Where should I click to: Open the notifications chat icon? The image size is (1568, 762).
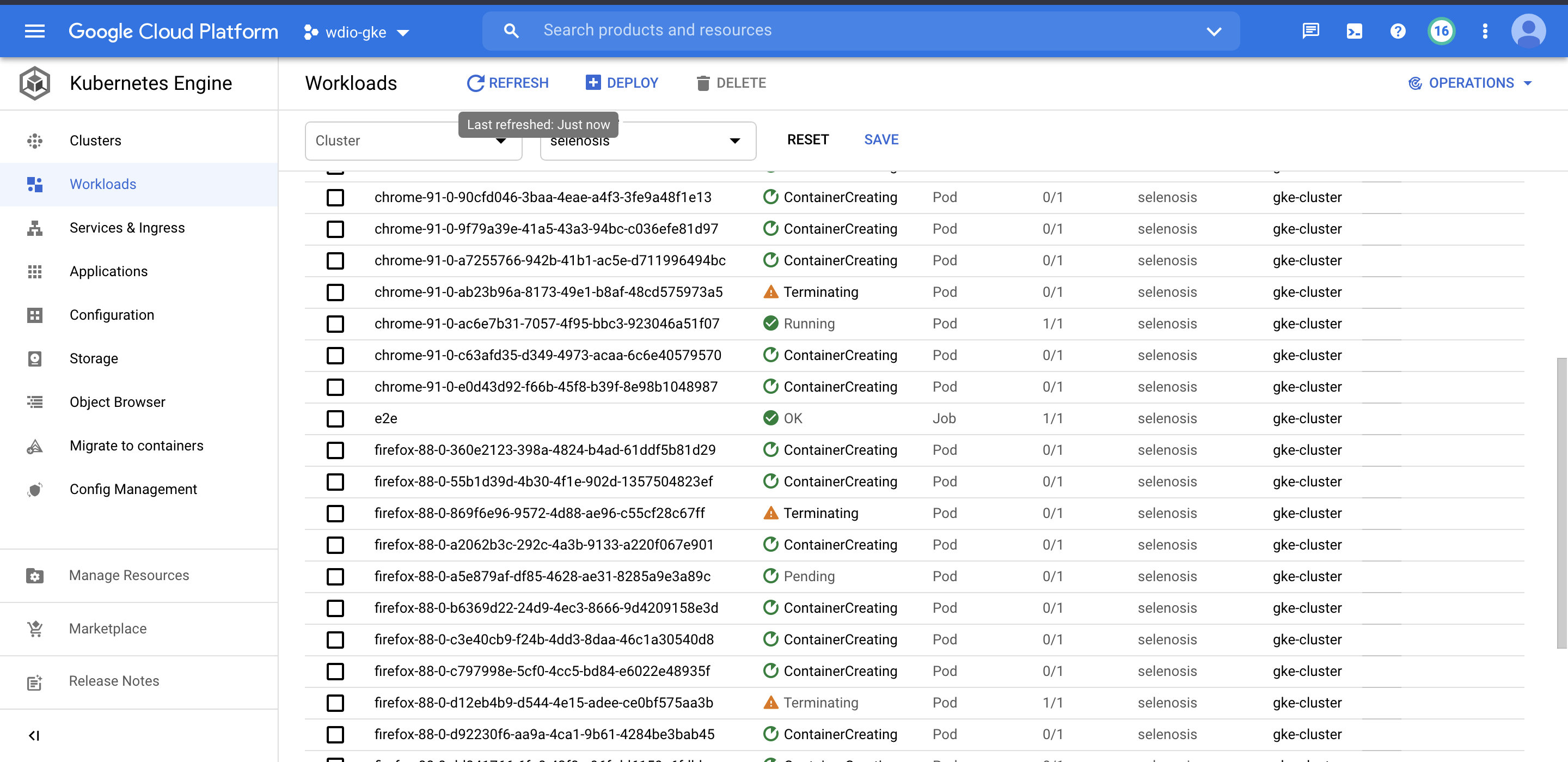point(1310,31)
